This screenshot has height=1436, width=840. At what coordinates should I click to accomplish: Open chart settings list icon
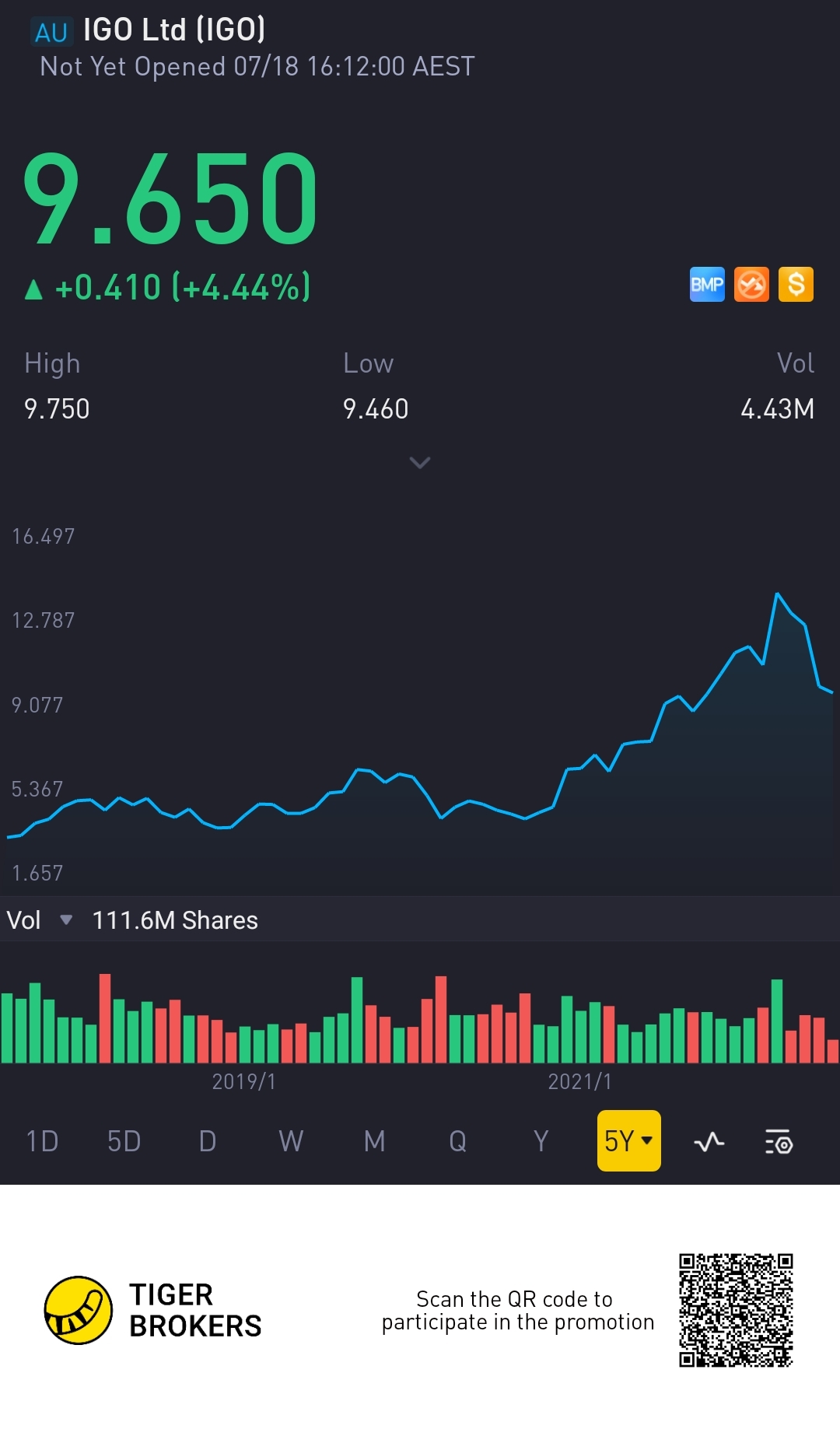(x=778, y=1142)
